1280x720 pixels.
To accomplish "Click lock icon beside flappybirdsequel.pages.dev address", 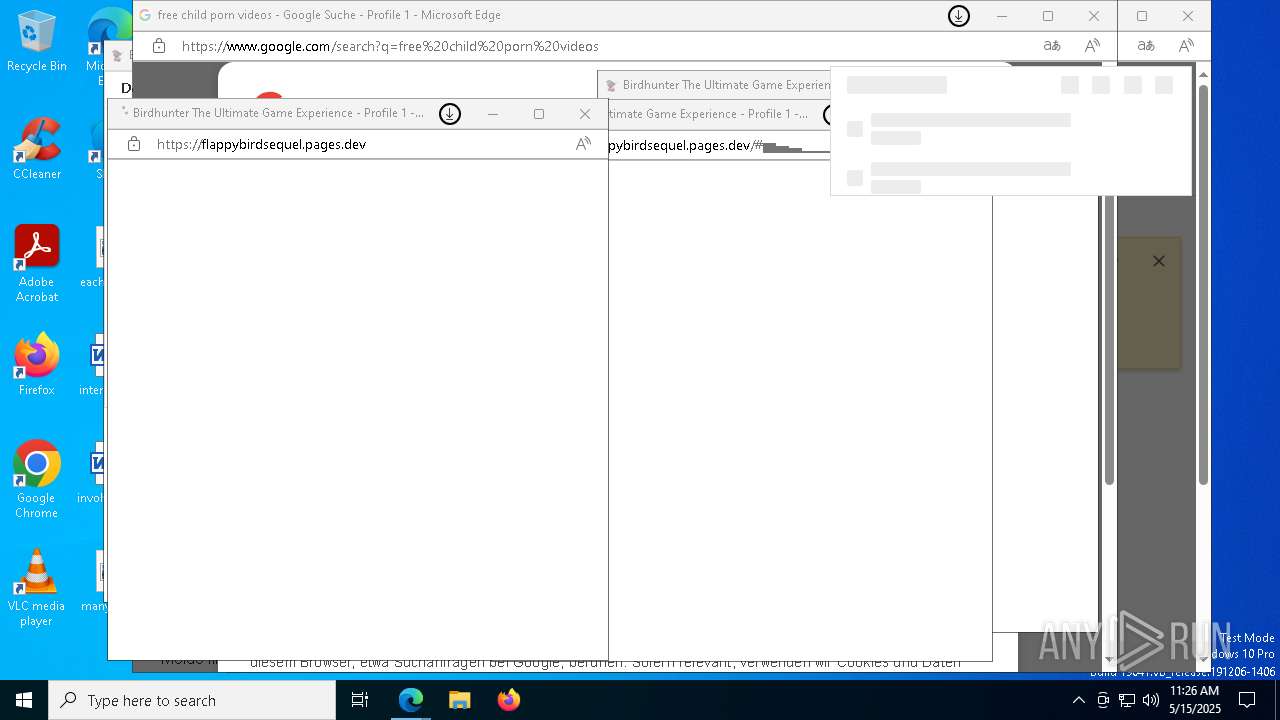I will tap(134, 144).
